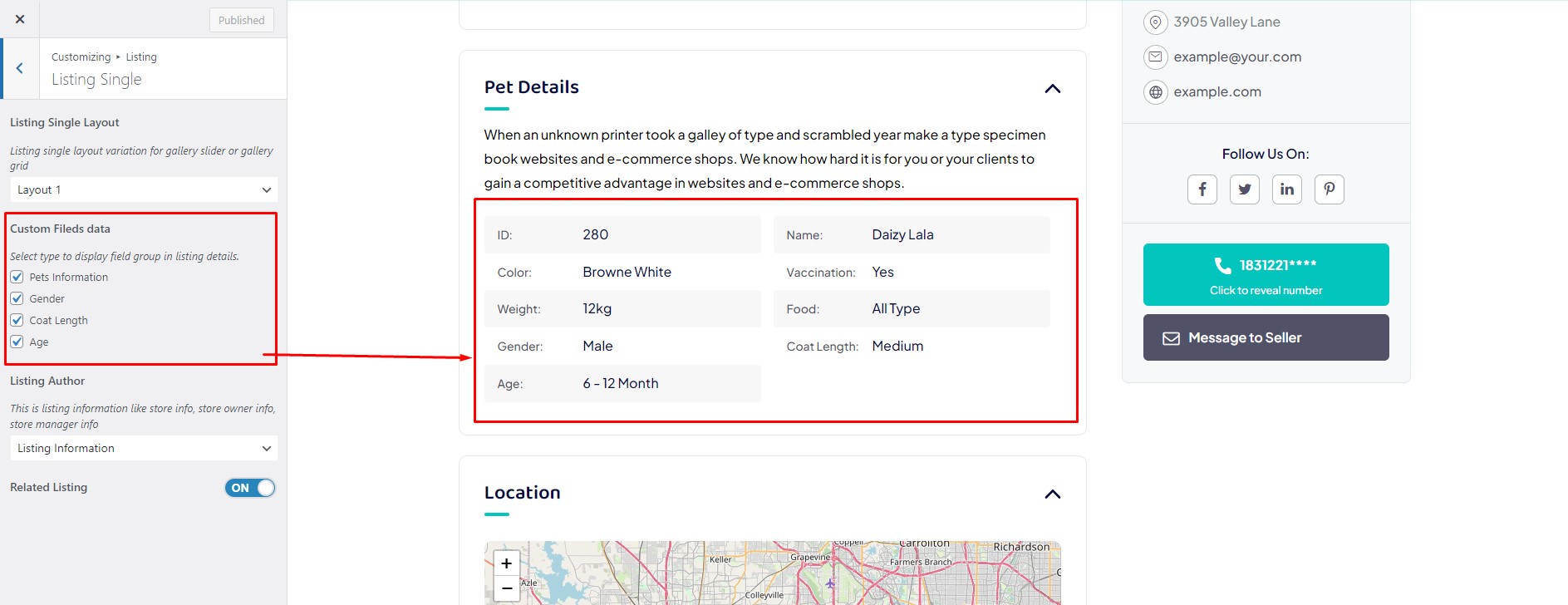Click the 3905 Valley Lane address
Viewport: 1568px width, 605px height.
click(x=1226, y=22)
